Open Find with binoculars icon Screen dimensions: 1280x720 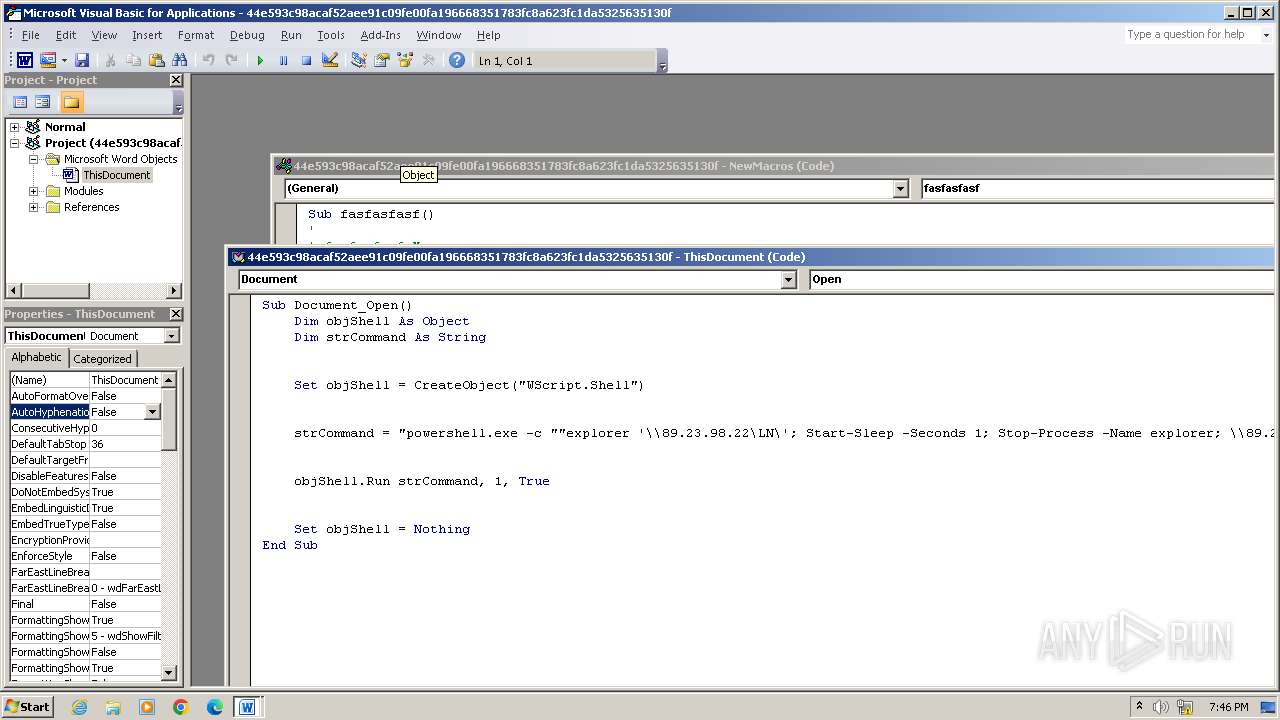(180, 61)
